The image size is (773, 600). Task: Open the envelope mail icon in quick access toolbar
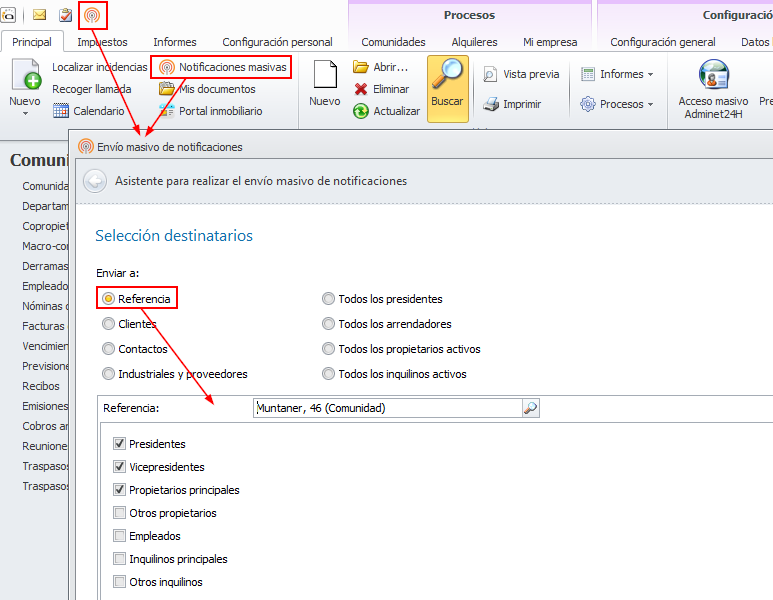pos(39,15)
